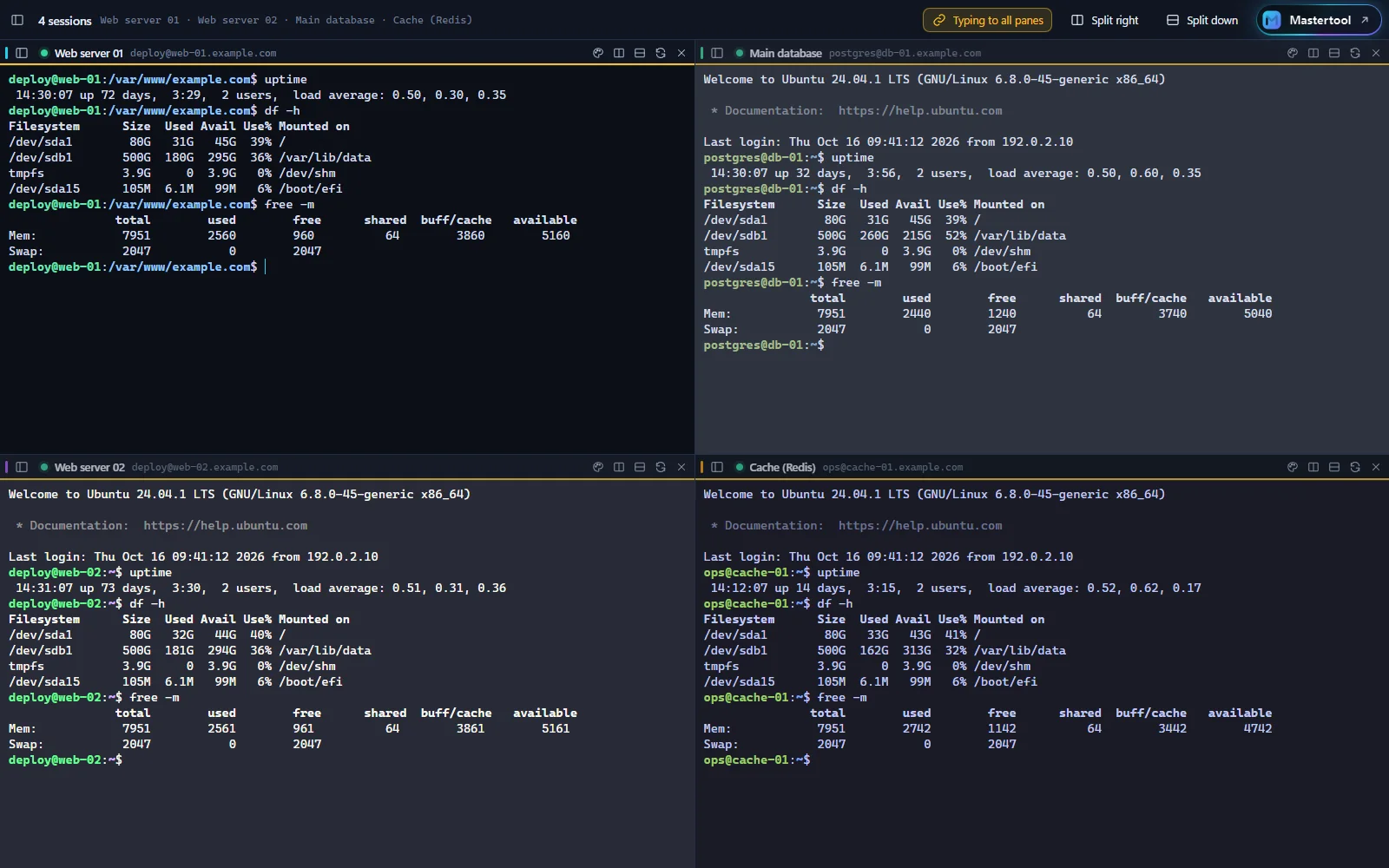Toggle Typing to all panes broadcast

(987, 20)
